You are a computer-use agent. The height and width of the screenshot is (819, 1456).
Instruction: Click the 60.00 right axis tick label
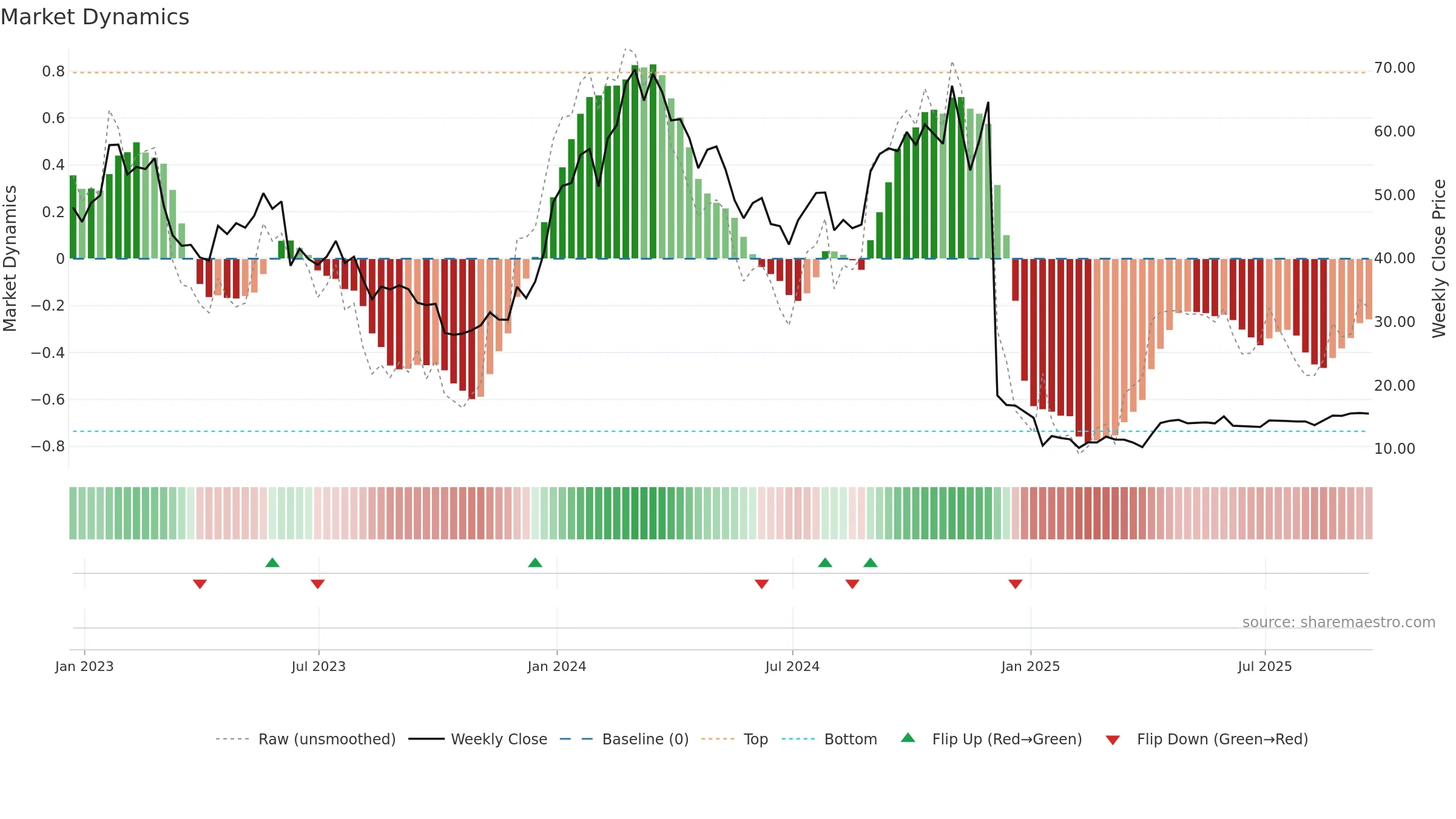(x=1395, y=132)
